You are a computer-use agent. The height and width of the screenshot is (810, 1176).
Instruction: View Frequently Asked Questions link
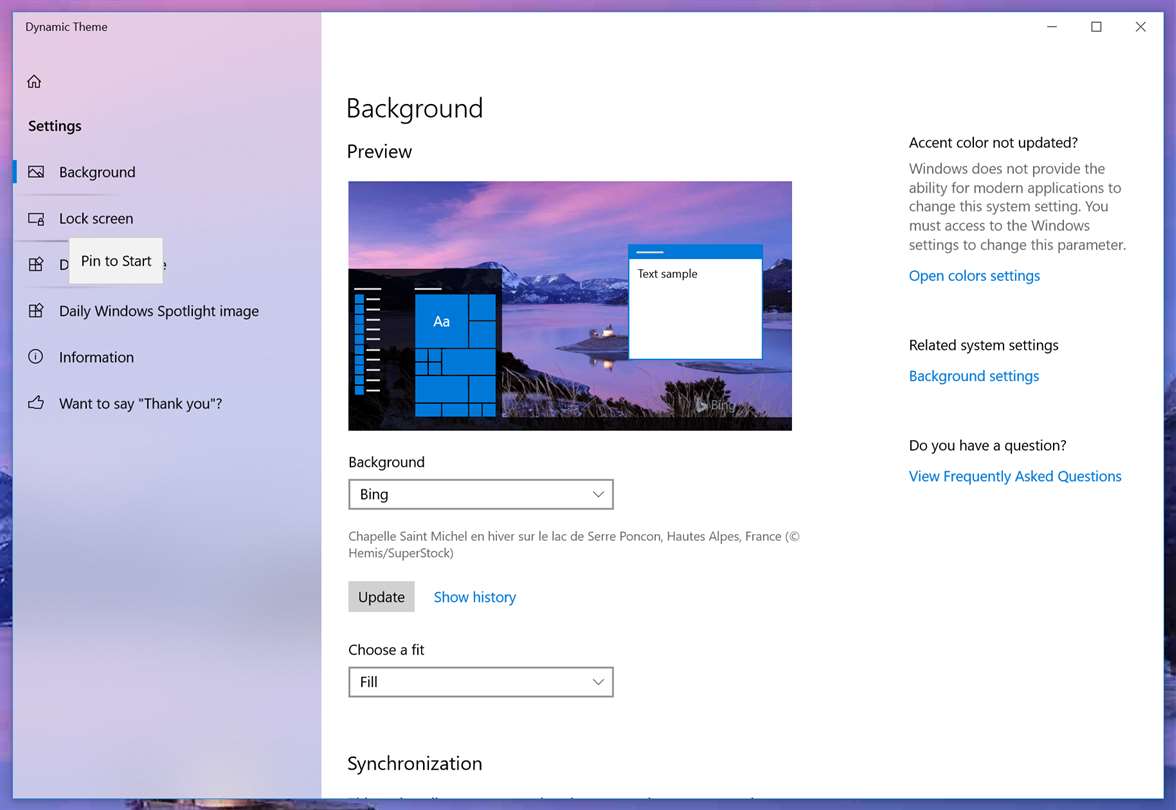click(x=1016, y=476)
